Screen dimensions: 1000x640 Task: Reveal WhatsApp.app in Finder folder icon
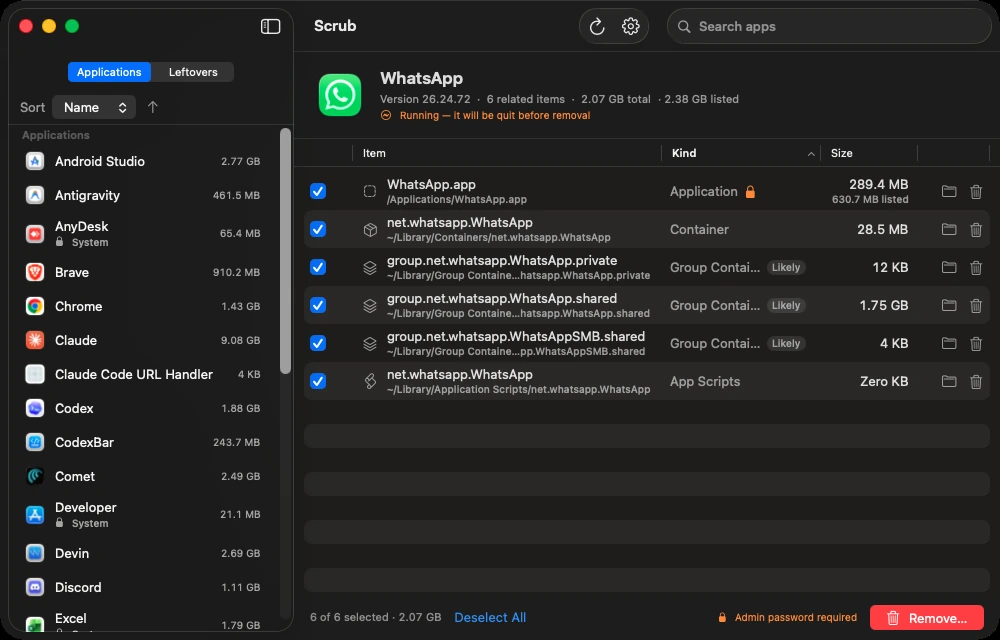point(949,191)
